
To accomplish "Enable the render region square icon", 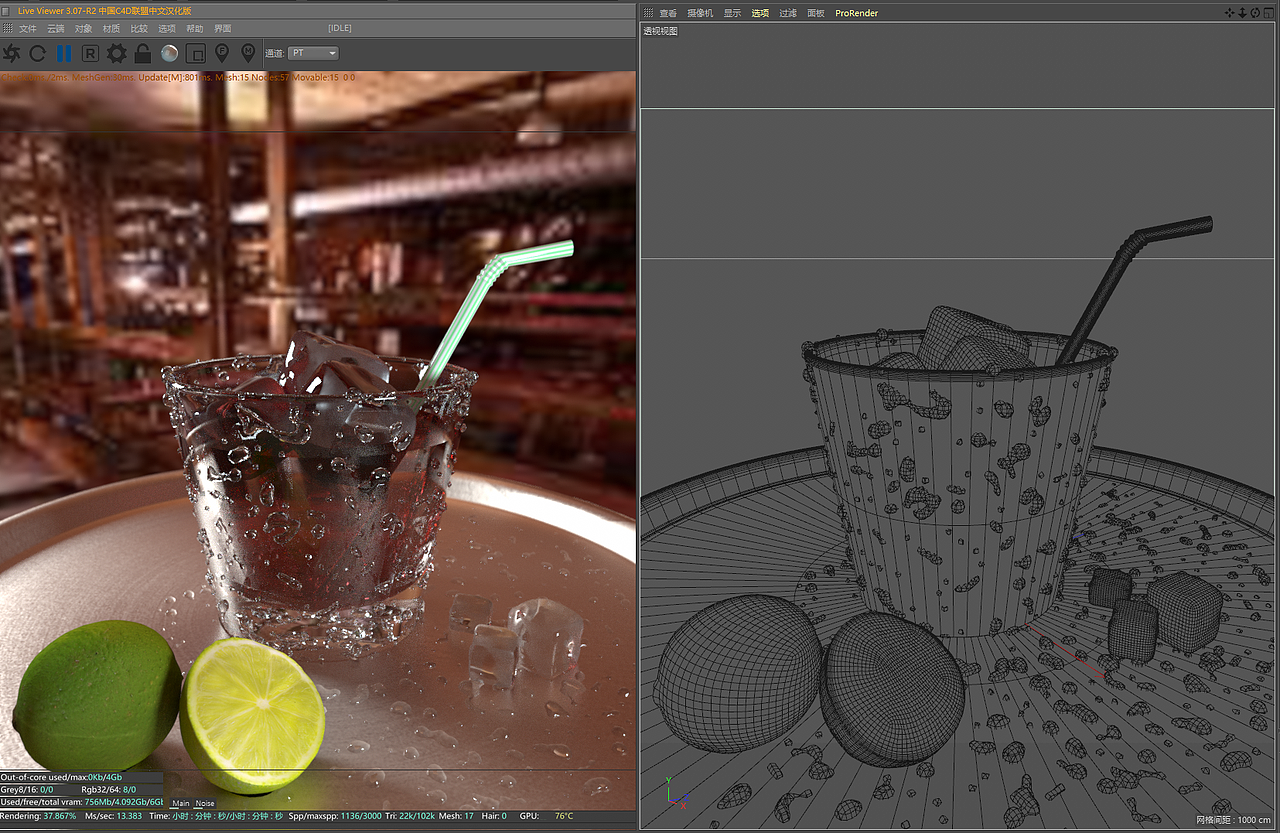I will point(196,53).
